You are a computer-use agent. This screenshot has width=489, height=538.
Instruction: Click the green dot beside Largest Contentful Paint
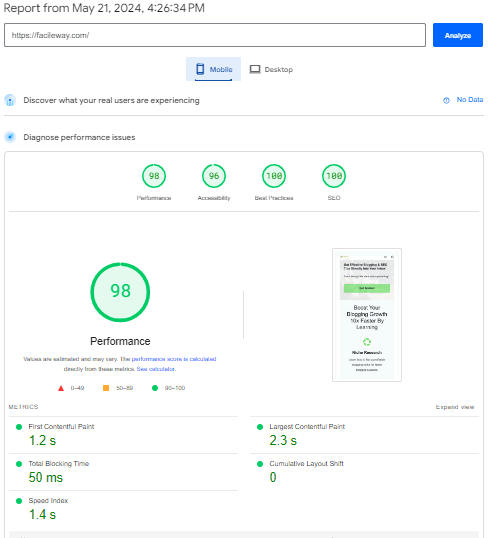click(260, 427)
